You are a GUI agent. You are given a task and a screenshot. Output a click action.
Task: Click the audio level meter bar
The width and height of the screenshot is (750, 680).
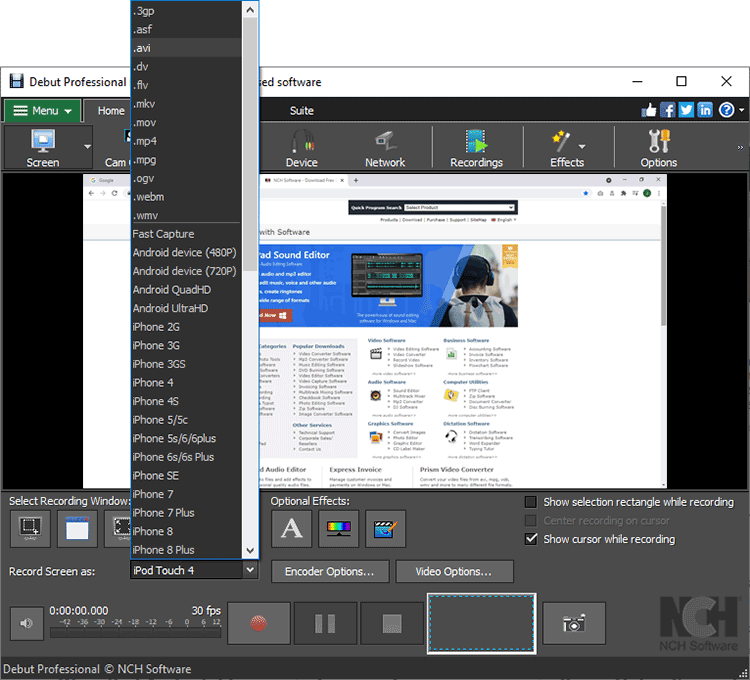click(135, 633)
